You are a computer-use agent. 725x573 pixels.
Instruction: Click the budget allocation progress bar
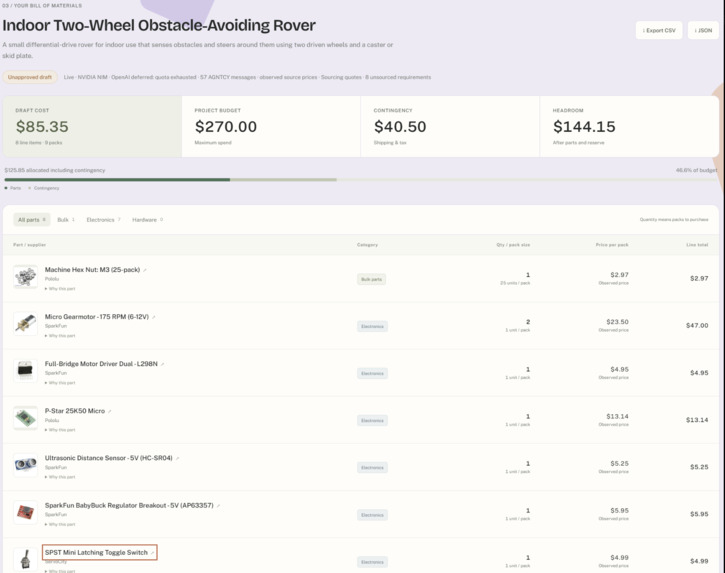pos(361,179)
